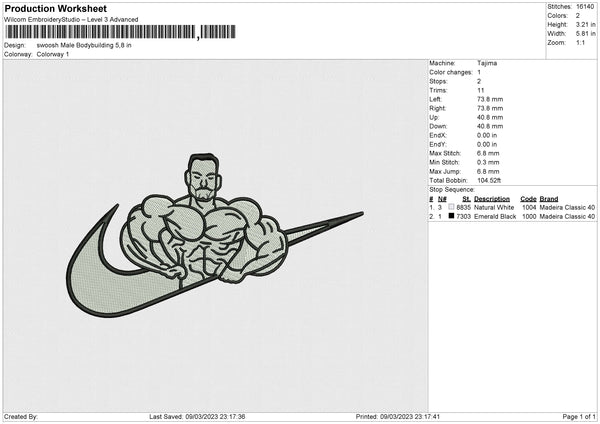Click thread number 8835

click(463, 207)
